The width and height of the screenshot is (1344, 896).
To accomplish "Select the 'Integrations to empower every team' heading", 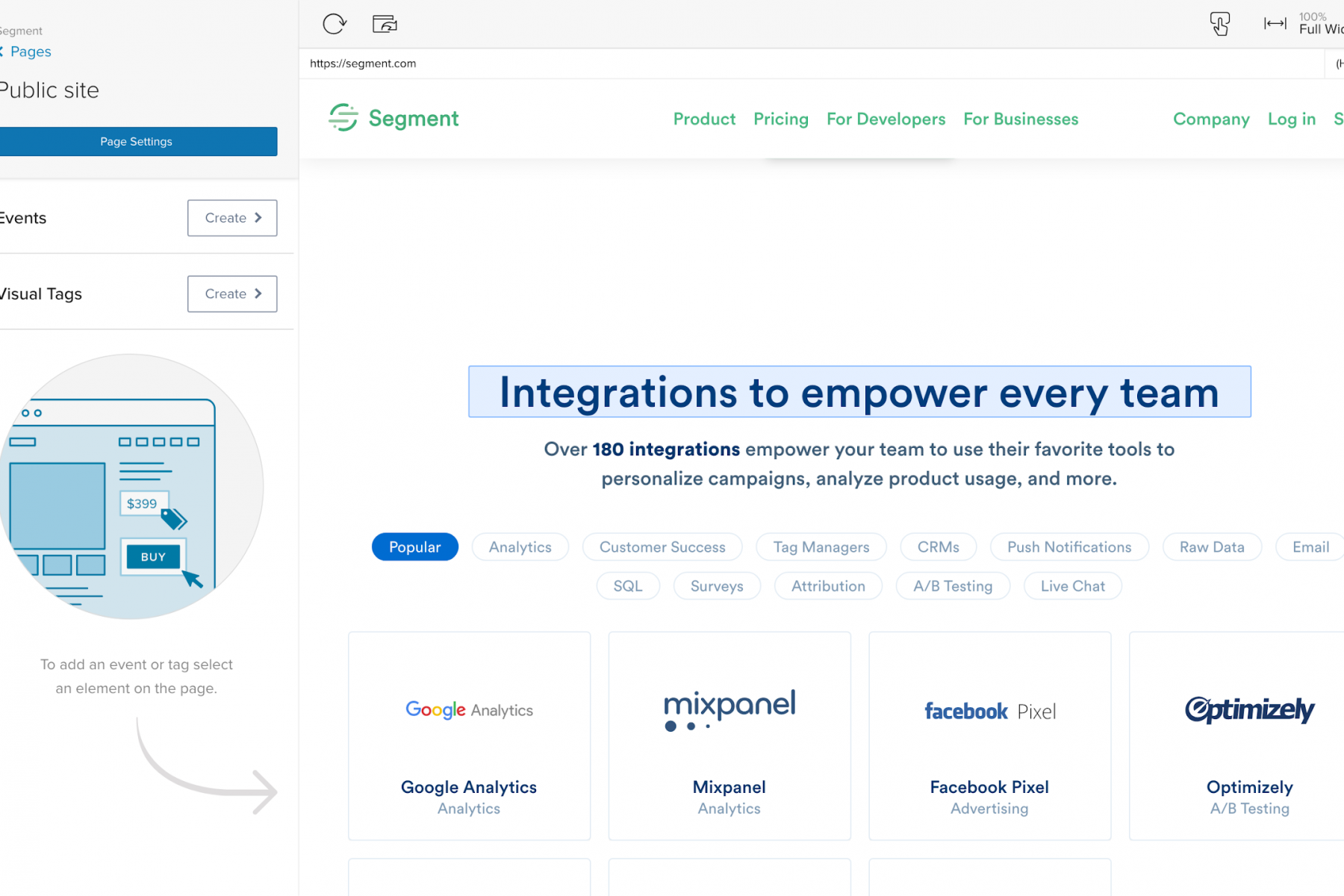I will click(859, 392).
